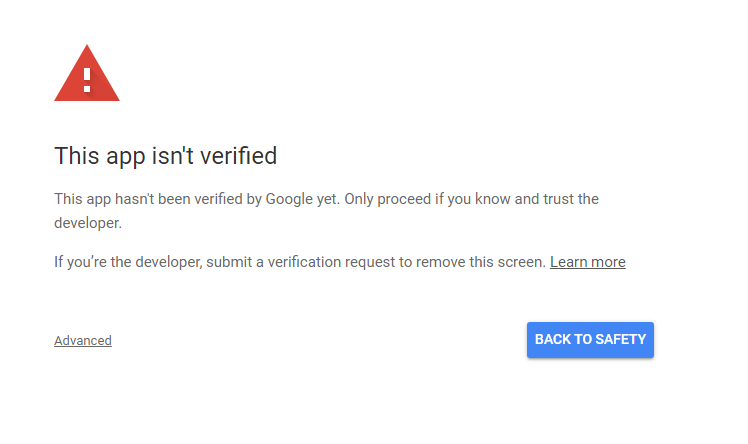Screen dimensions: 748x444
Task: Click the word "app" in the heading
Action: pos(119,156)
